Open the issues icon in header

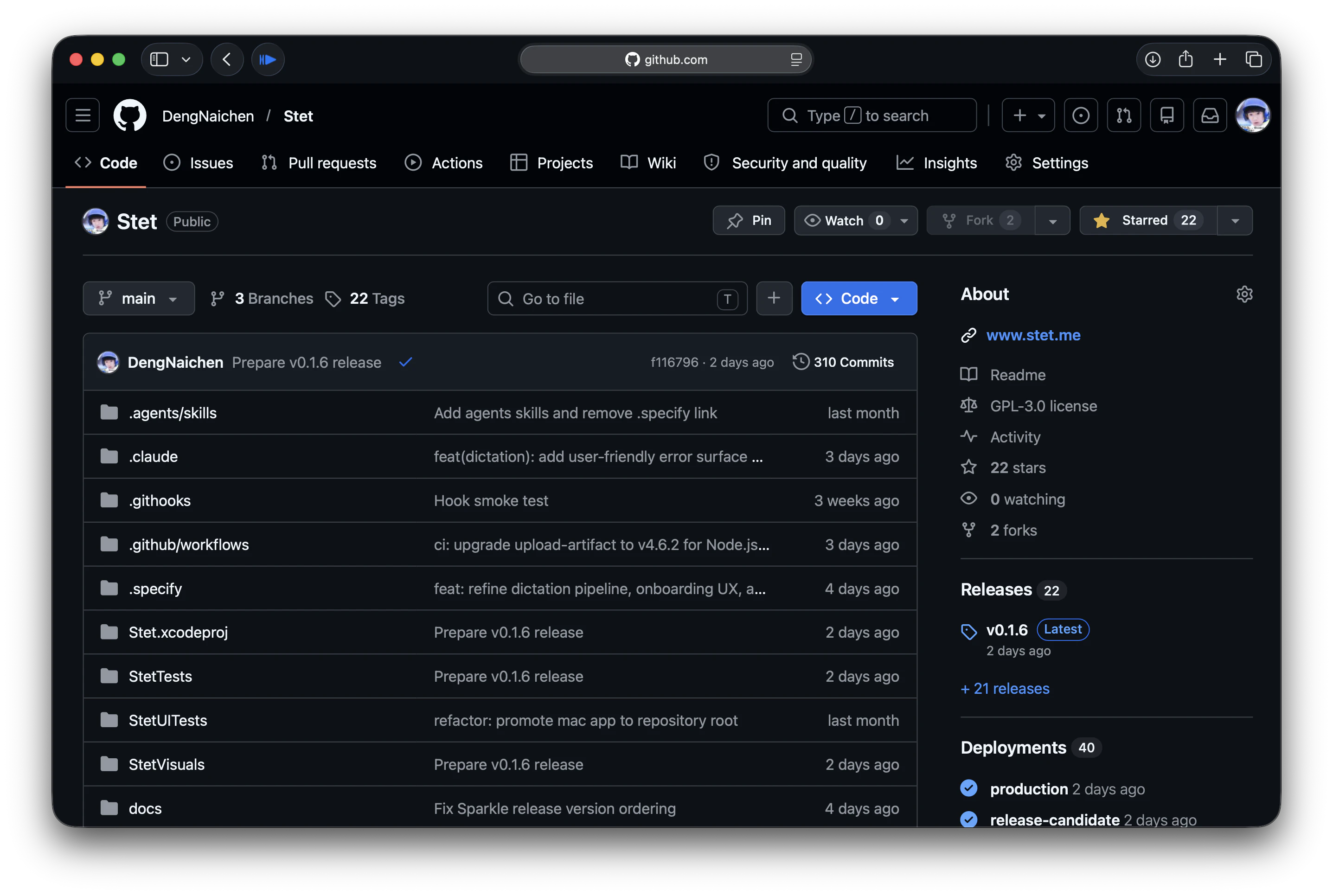click(x=1081, y=115)
